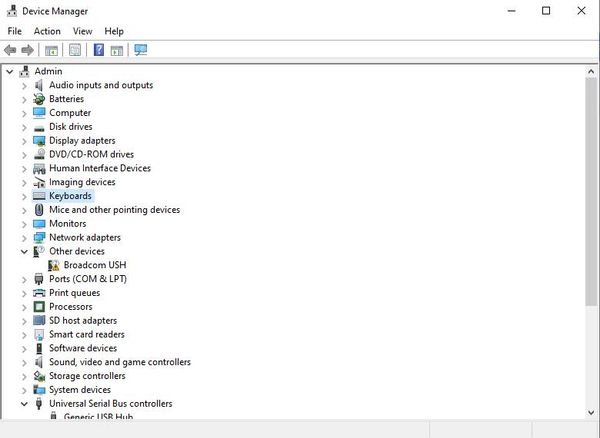Open Properties using the toolbar icon
The image size is (600, 438).
(74, 50)
